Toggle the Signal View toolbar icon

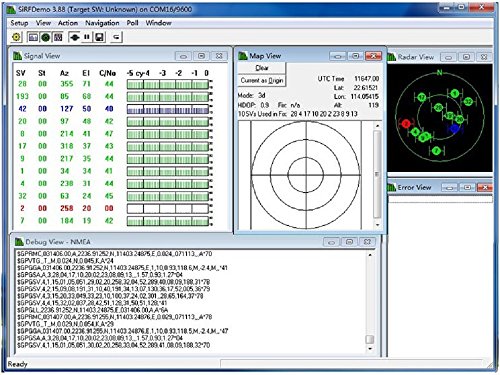33,37
